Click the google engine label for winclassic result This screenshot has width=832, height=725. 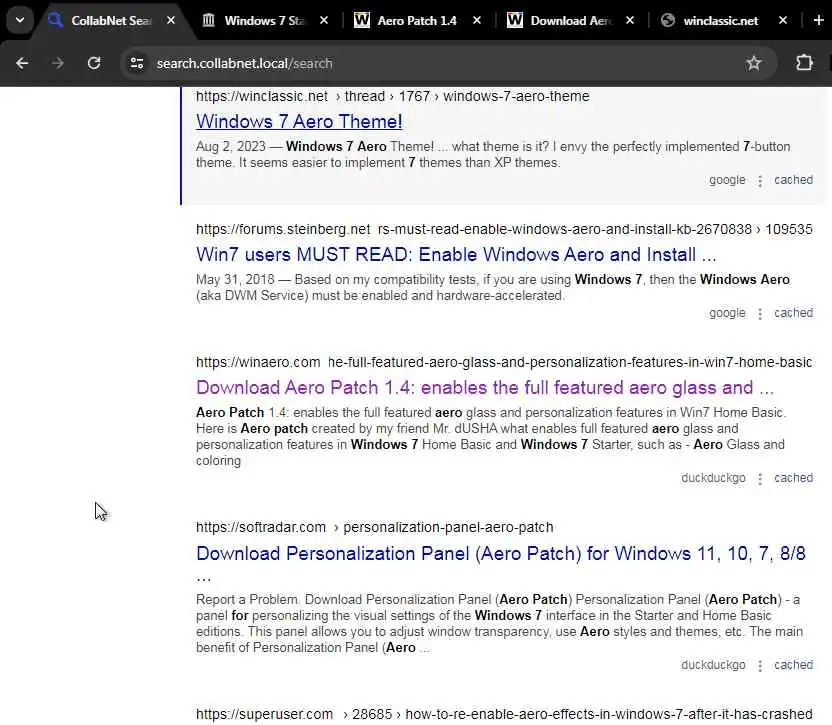pos(727,180)
